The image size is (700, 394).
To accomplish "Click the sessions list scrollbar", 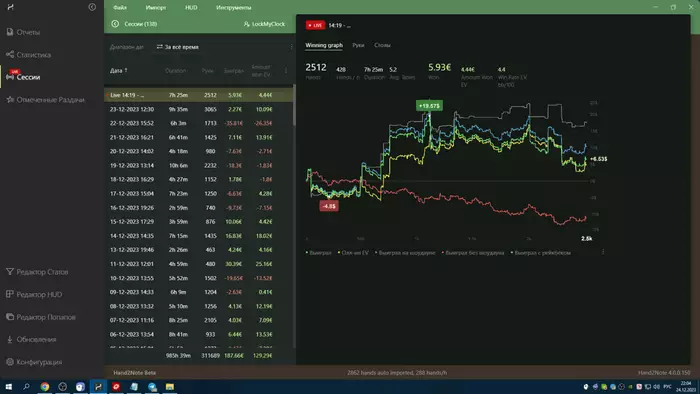I will [x=294, y=105].
